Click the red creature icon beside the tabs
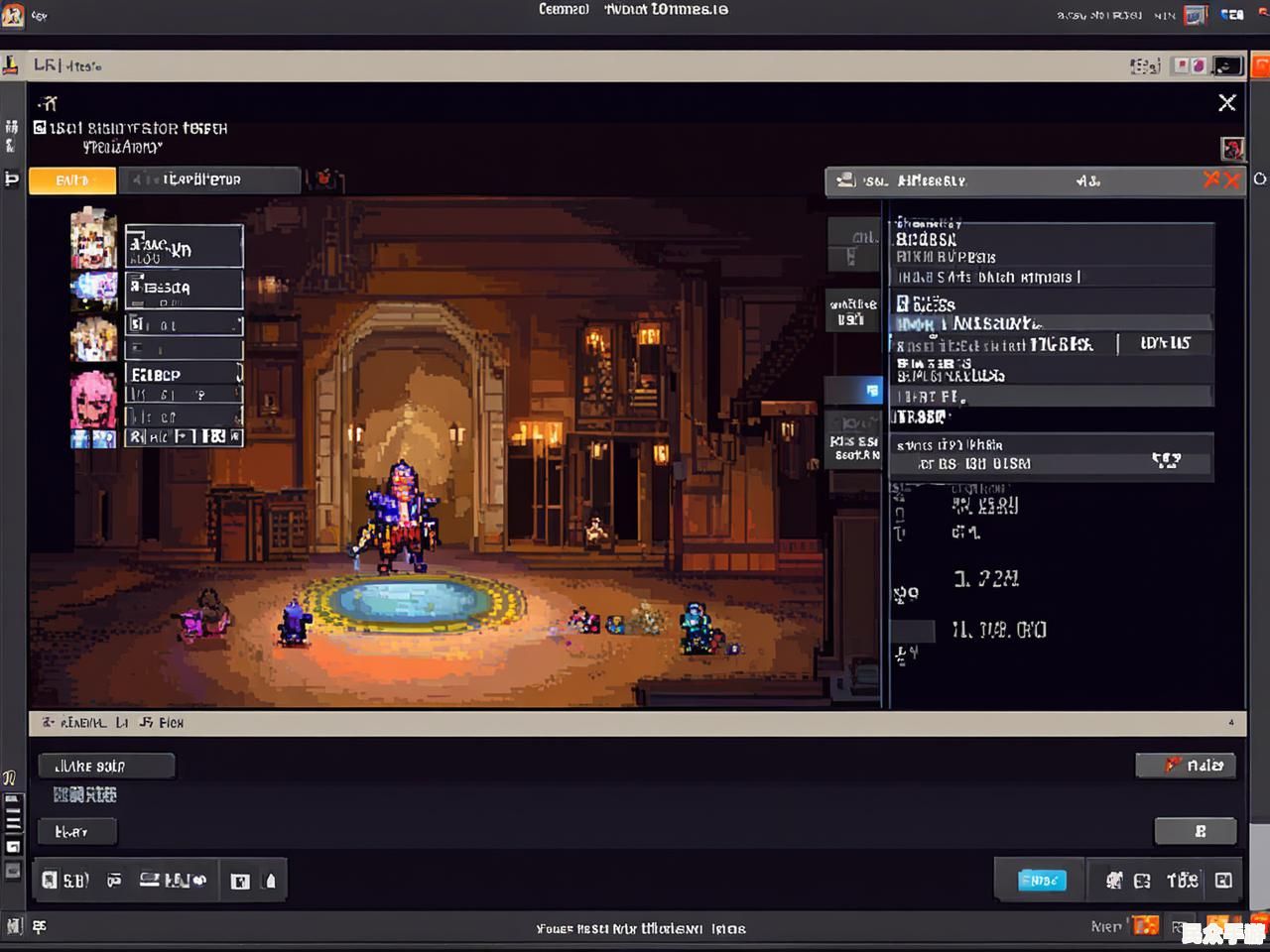 point(324,179)
